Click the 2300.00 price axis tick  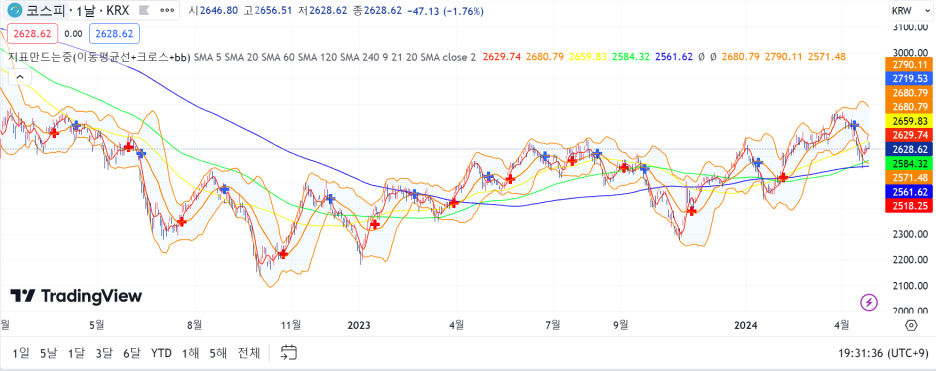click(x=911, y=234)
